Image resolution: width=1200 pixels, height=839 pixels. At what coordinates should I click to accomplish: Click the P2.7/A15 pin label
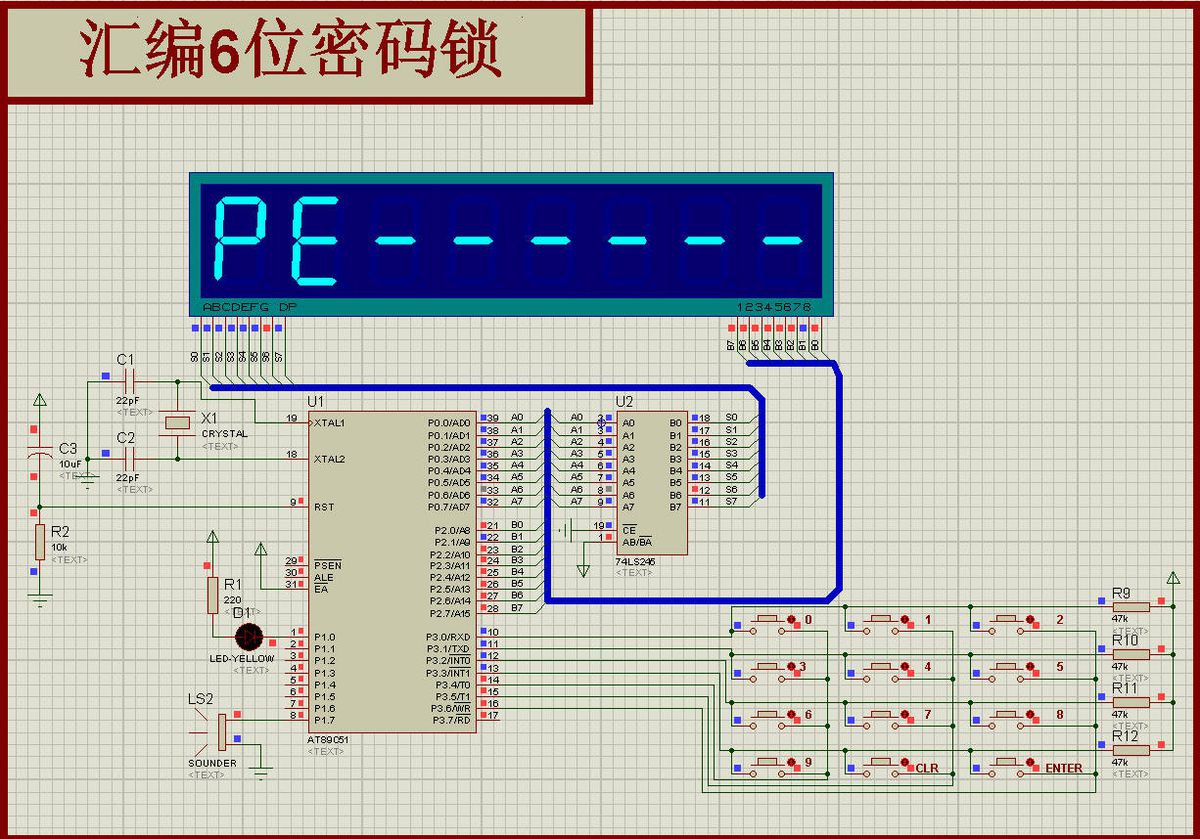[450, 613]
